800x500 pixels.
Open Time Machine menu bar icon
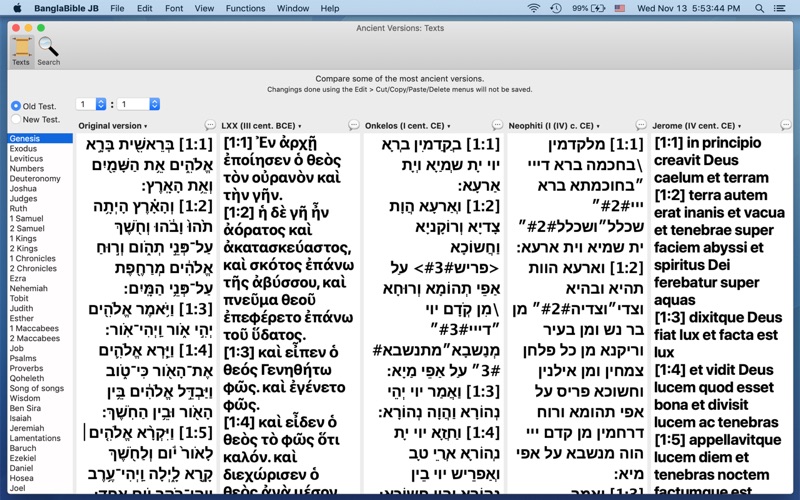pyautogui.click(x=556, y=8)
